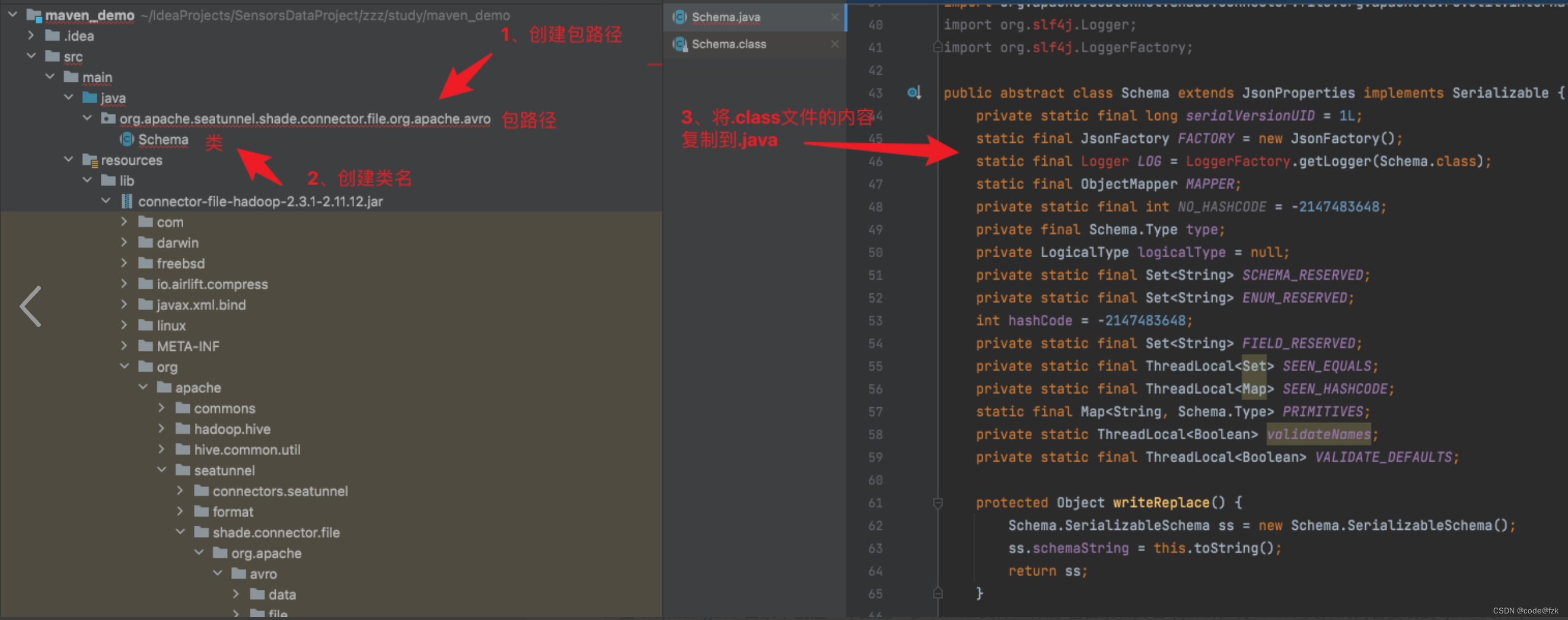This screenshot has width=1568, height=620.
Task: Go to previous image with left arrow
Action: click(x=30, y=306)
